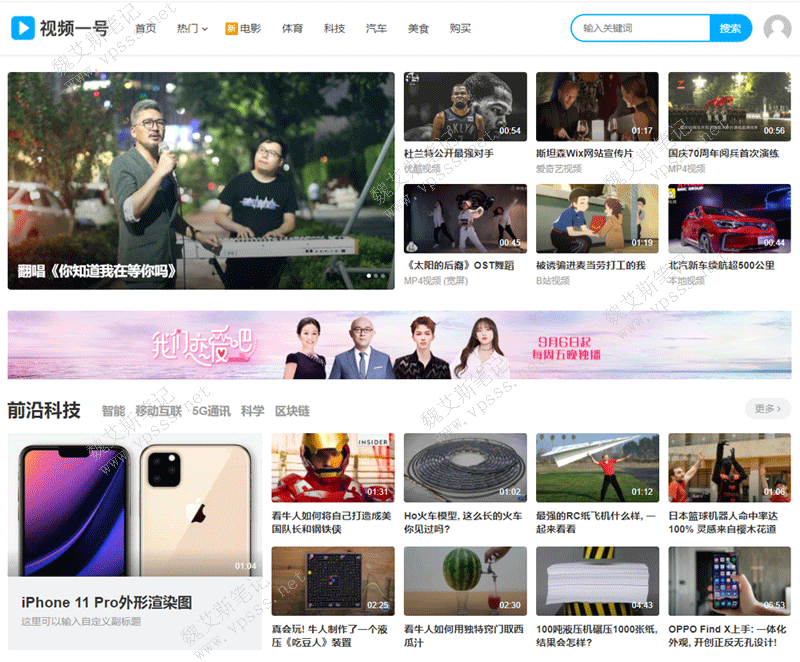This screenshot has width=800, height=662.
Task: Open the watermelon juice video thumbnail
Action: (465, 580)
